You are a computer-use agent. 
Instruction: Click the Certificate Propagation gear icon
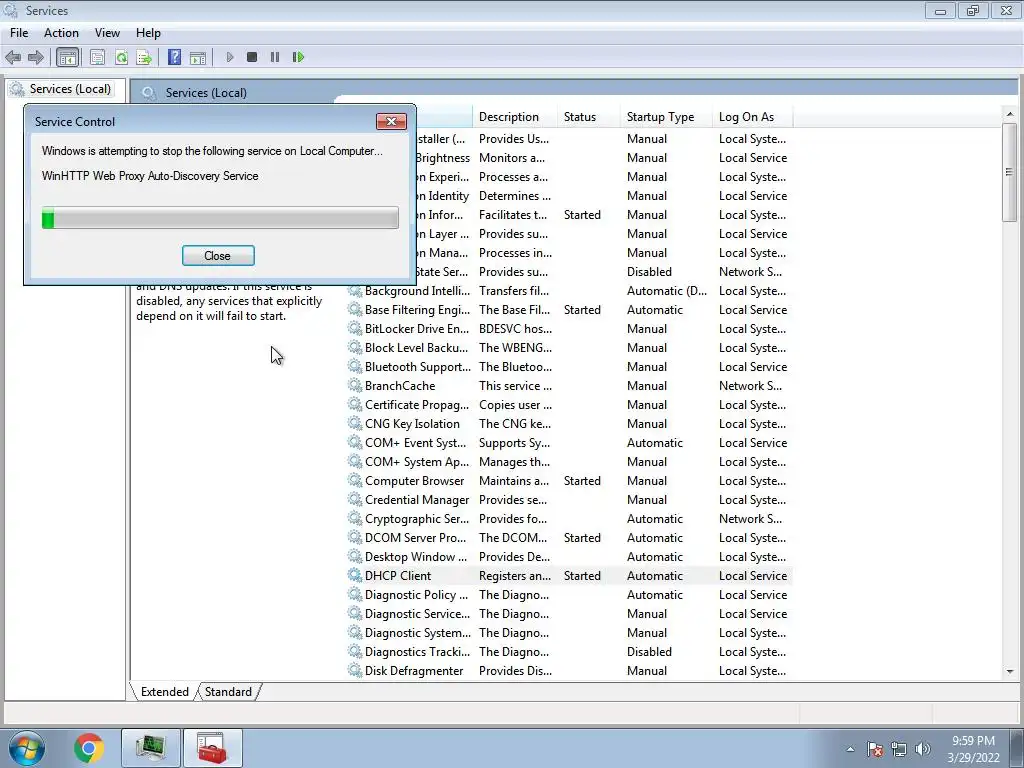[x=355, y=404]
